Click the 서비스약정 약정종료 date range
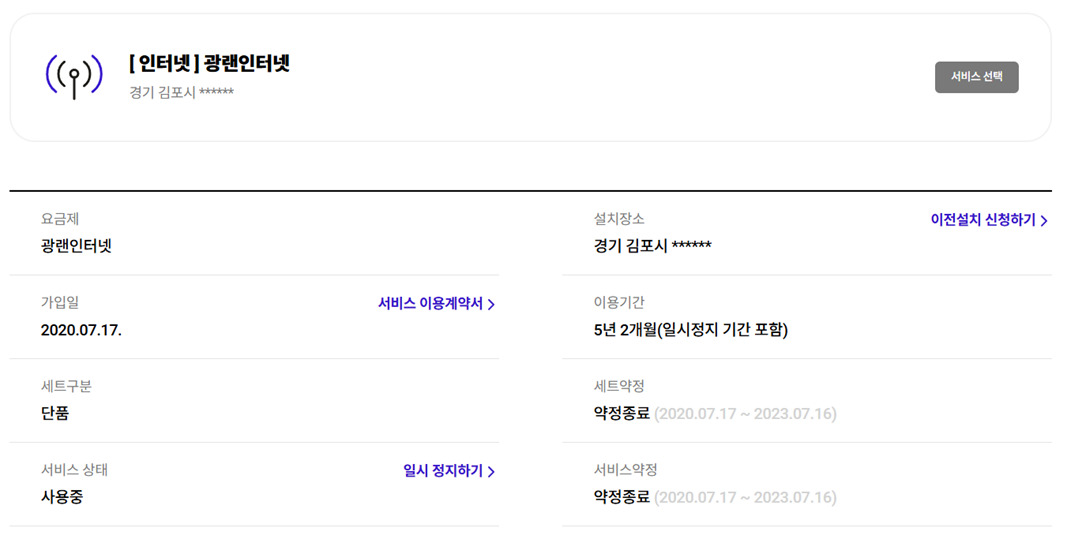 click(745, 497)
